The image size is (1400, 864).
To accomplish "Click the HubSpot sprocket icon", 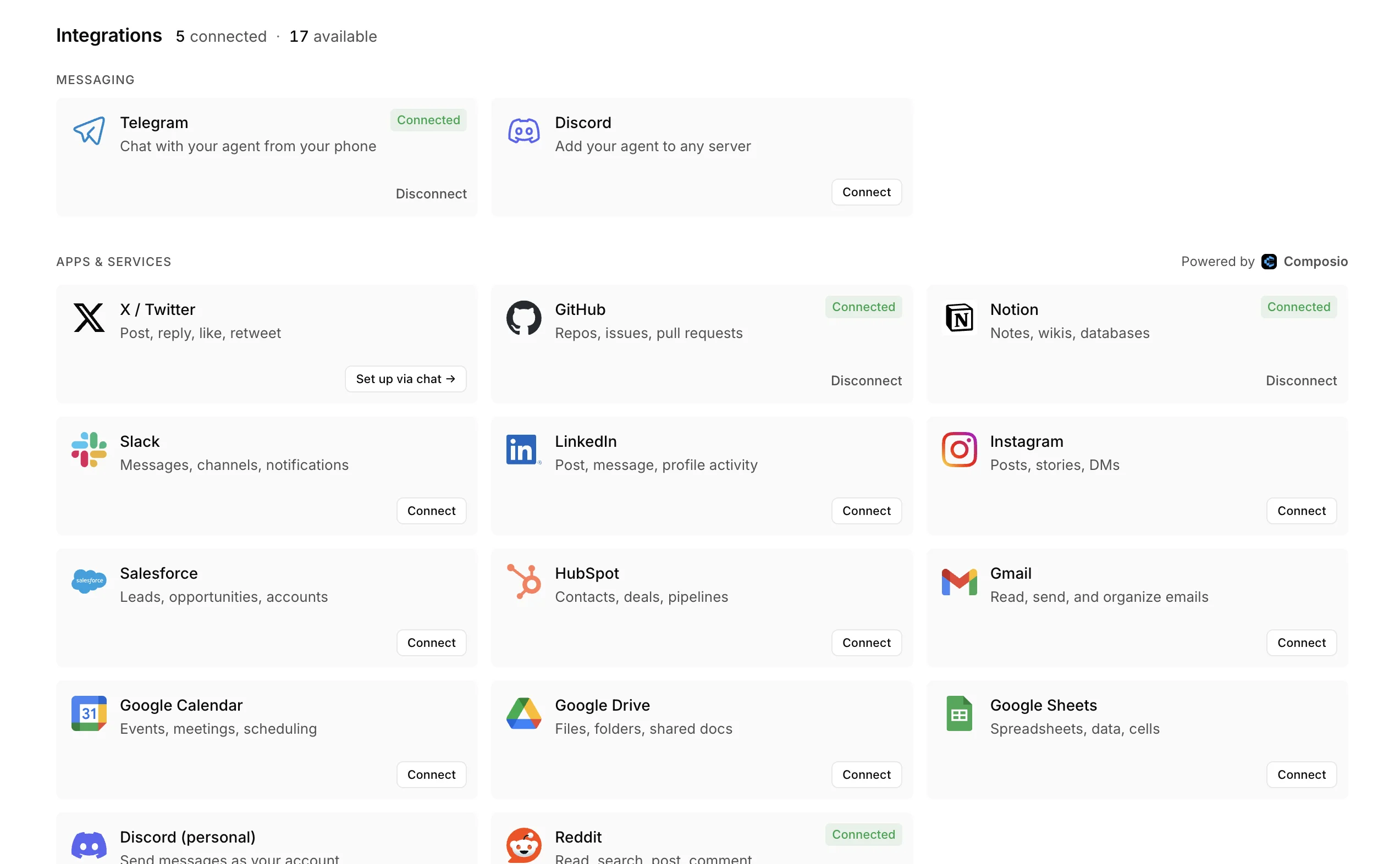I will coord(523,581).
